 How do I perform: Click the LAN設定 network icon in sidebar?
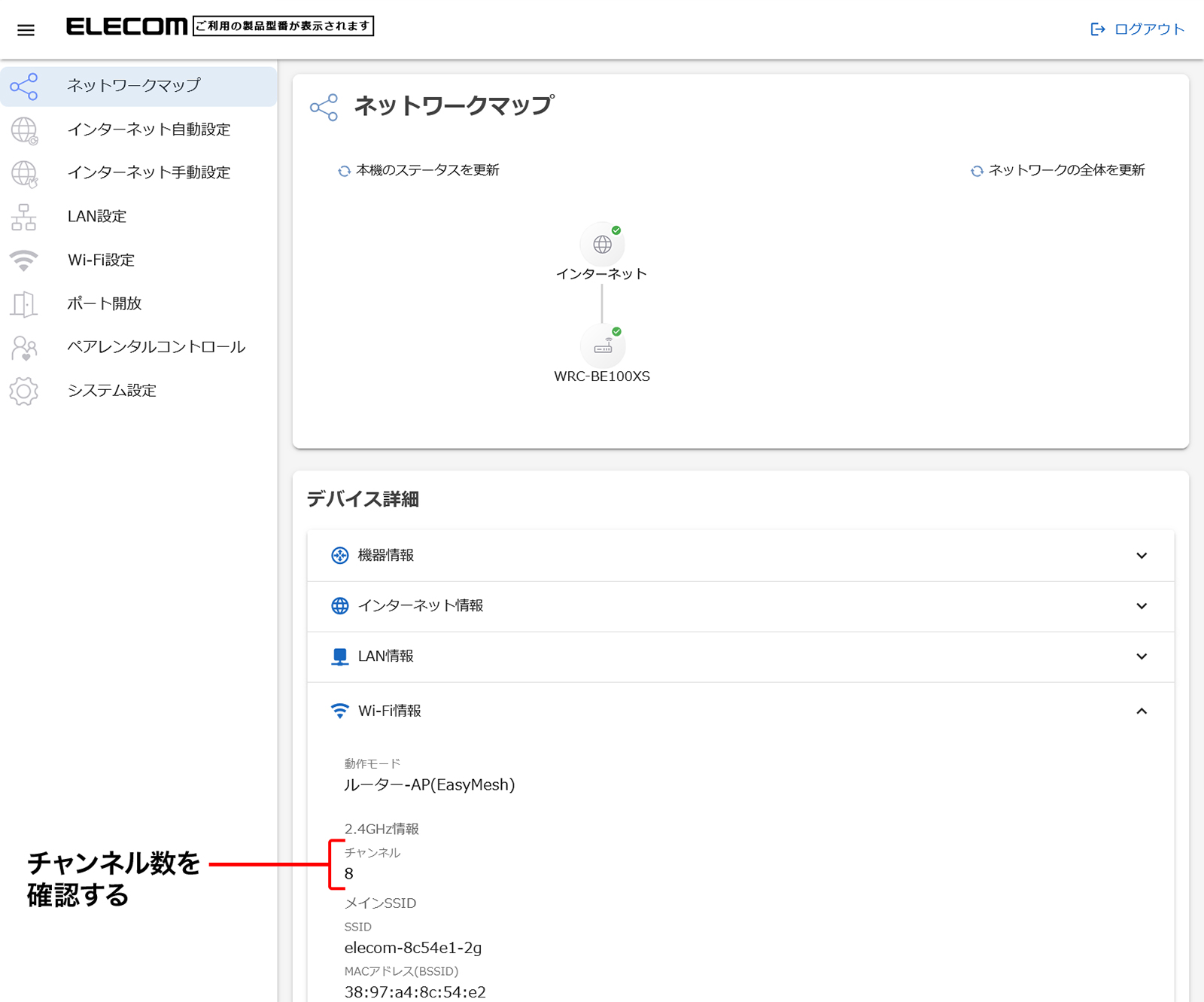tap(24, 217)
